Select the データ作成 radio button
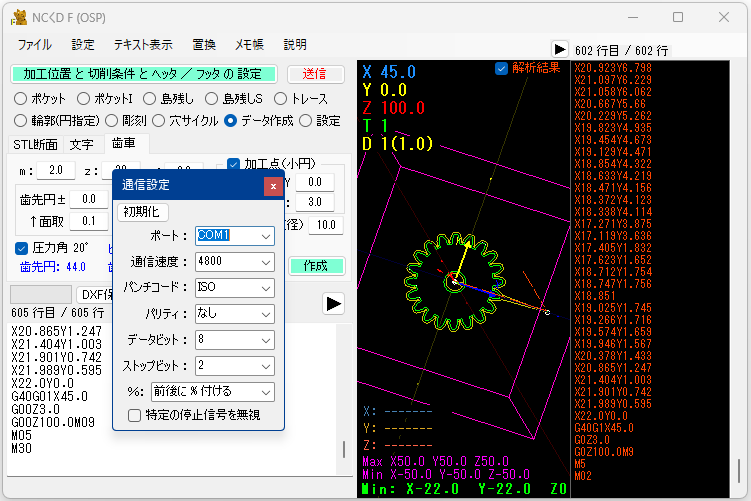Viewport: 751px width, 501px height. [x=230, y=121]
